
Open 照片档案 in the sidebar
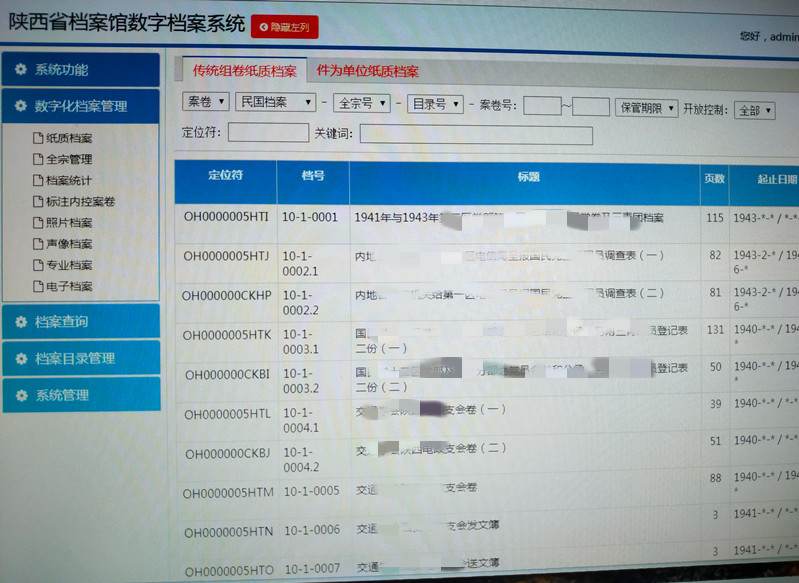coord(69,223)
